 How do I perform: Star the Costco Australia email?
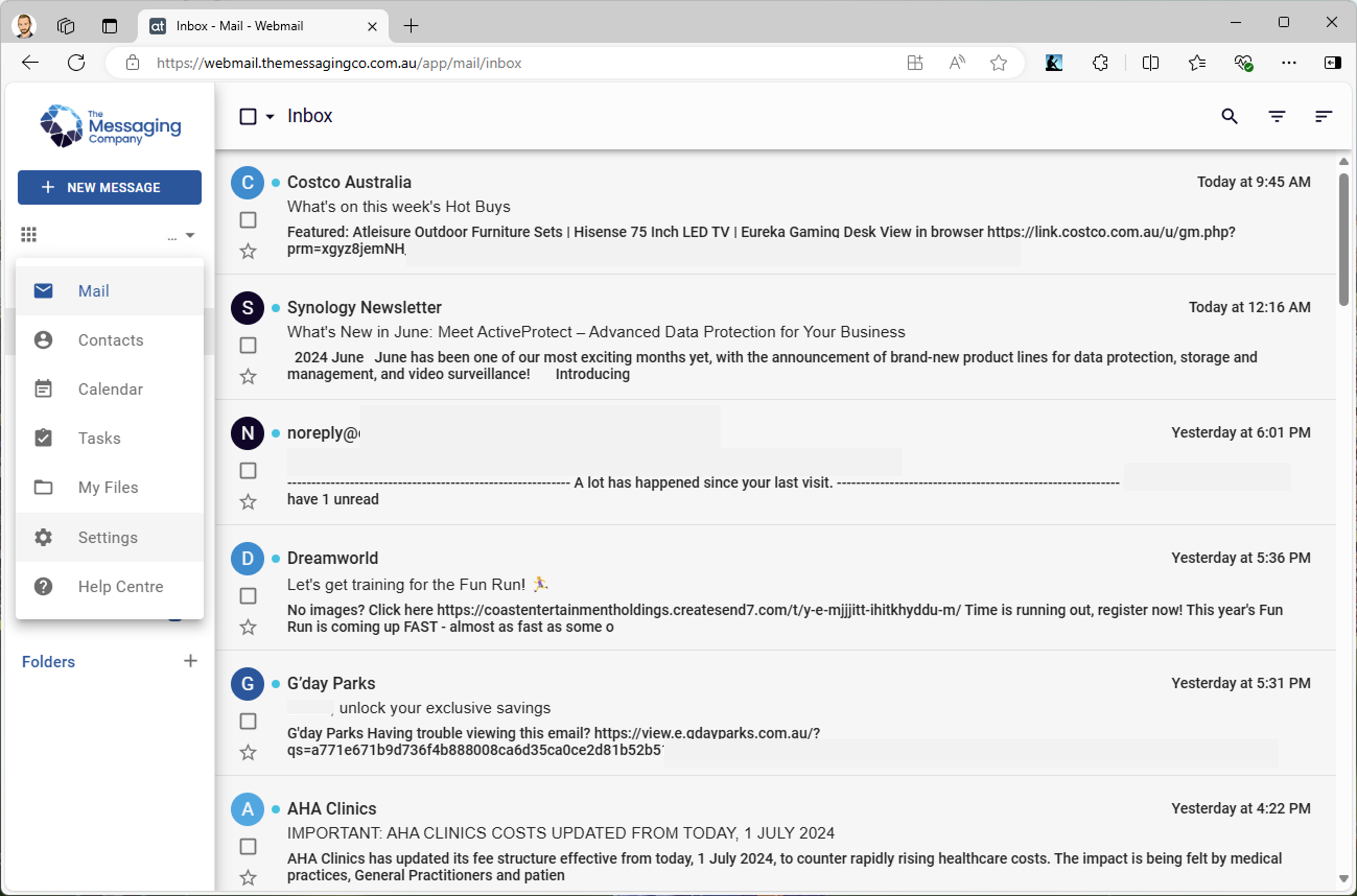(247, 252)
